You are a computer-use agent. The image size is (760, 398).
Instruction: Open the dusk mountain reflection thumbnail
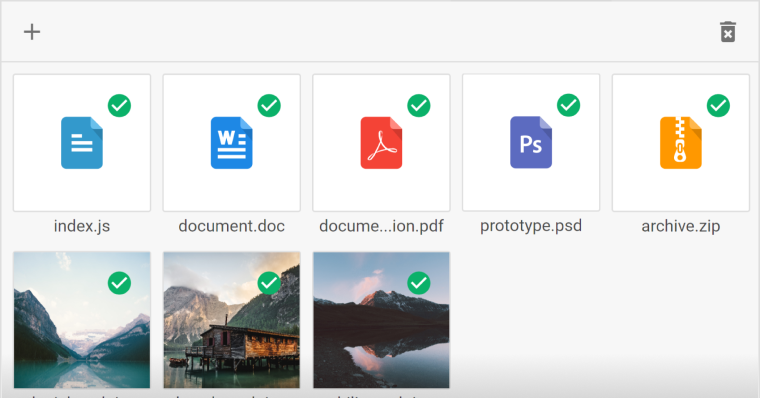click(381, 320)
